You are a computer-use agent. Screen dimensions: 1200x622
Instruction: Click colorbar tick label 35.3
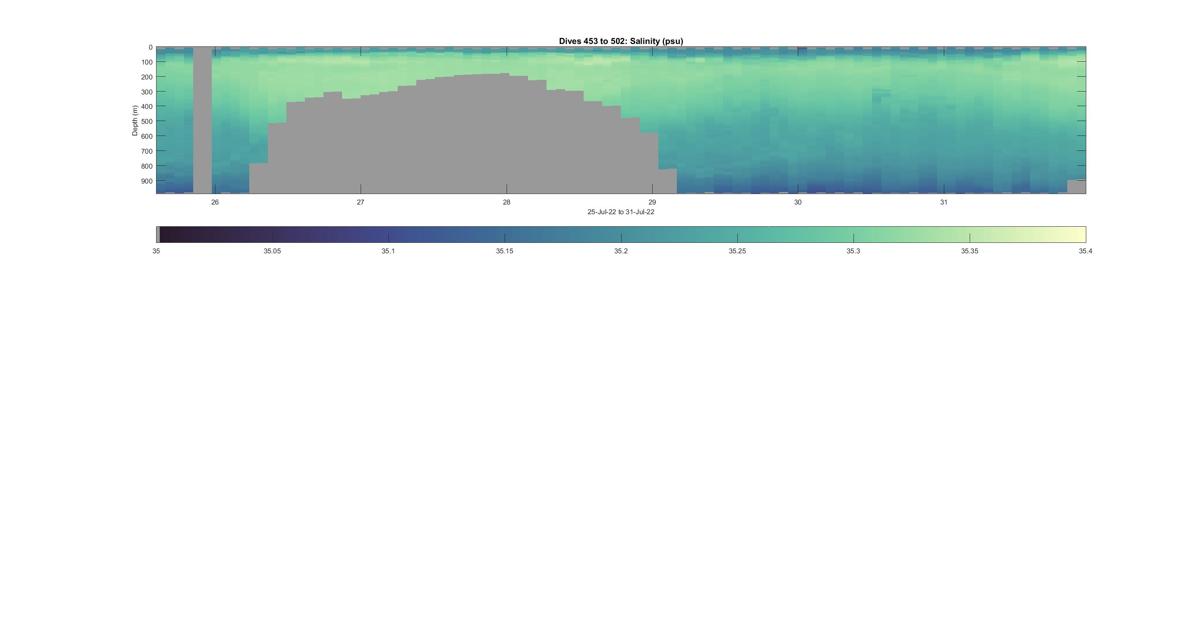pyautogui.click(x=853, y=251)
